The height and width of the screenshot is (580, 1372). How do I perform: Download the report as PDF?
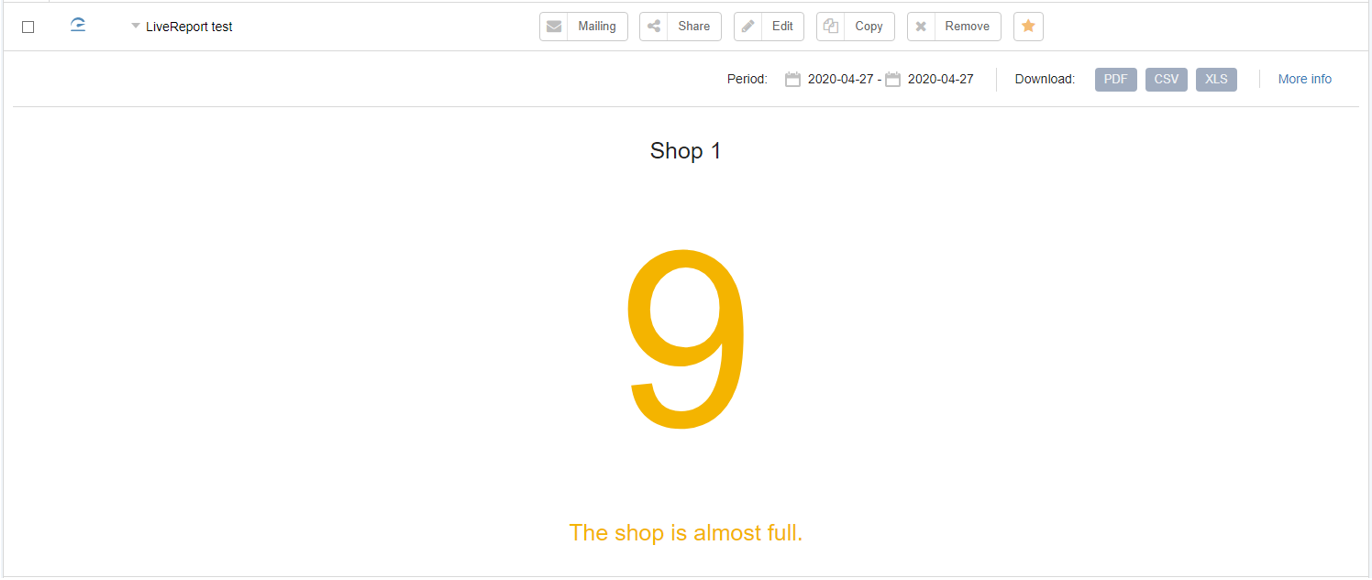point(1116,80)
